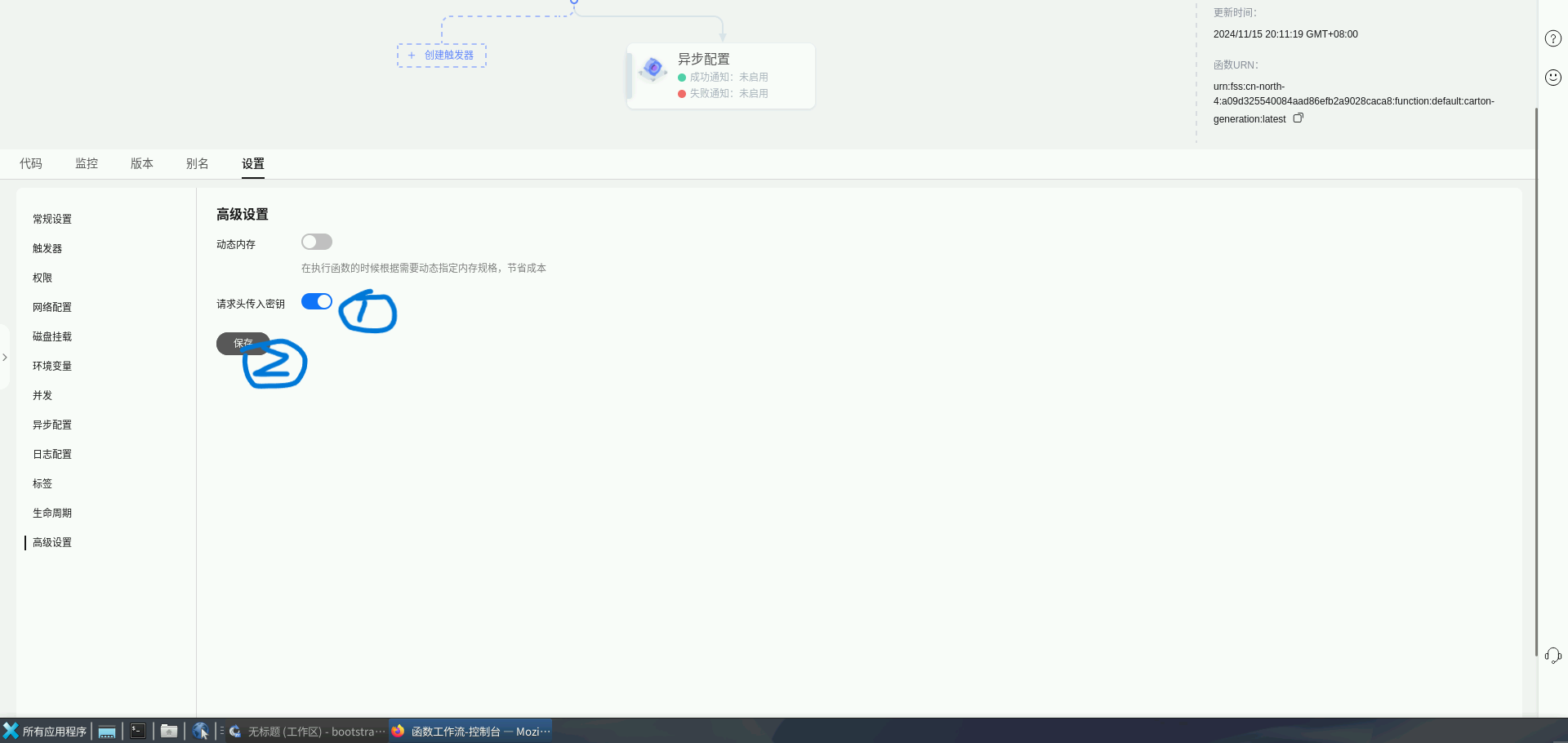Open the terminal emulator from the taskbar

[138, 732]
